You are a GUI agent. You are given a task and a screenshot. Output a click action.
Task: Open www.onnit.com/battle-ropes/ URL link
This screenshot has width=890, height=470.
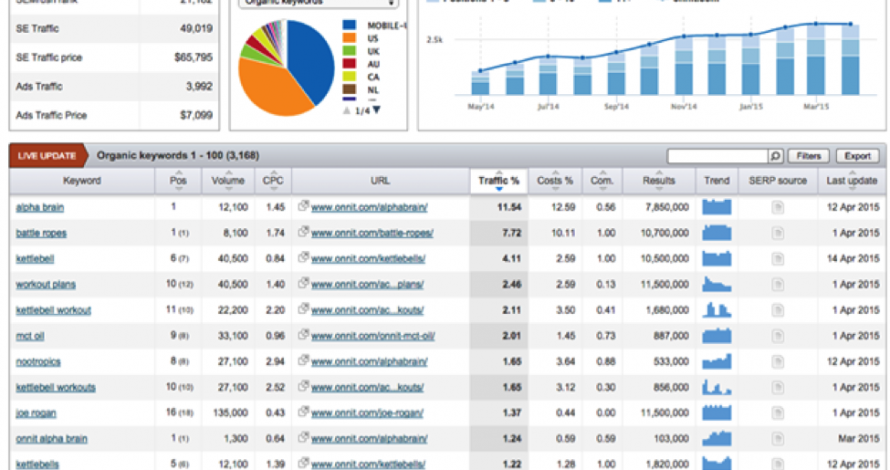pyautogui.click(x=372, y=233)
